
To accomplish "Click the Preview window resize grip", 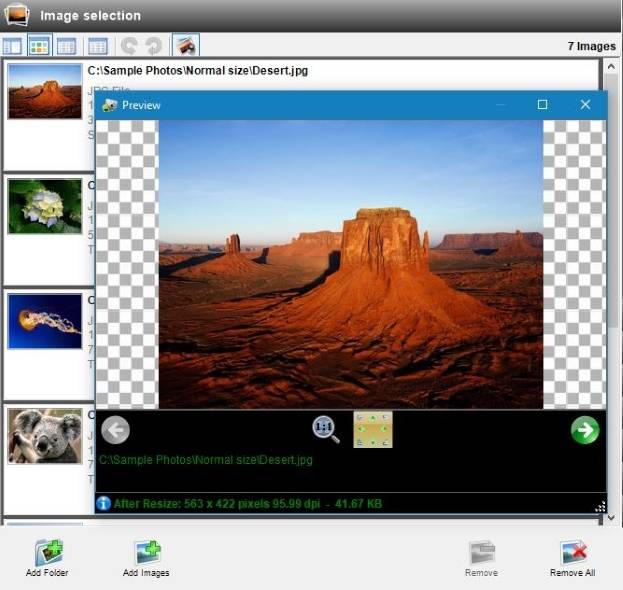I will (600, 507).
